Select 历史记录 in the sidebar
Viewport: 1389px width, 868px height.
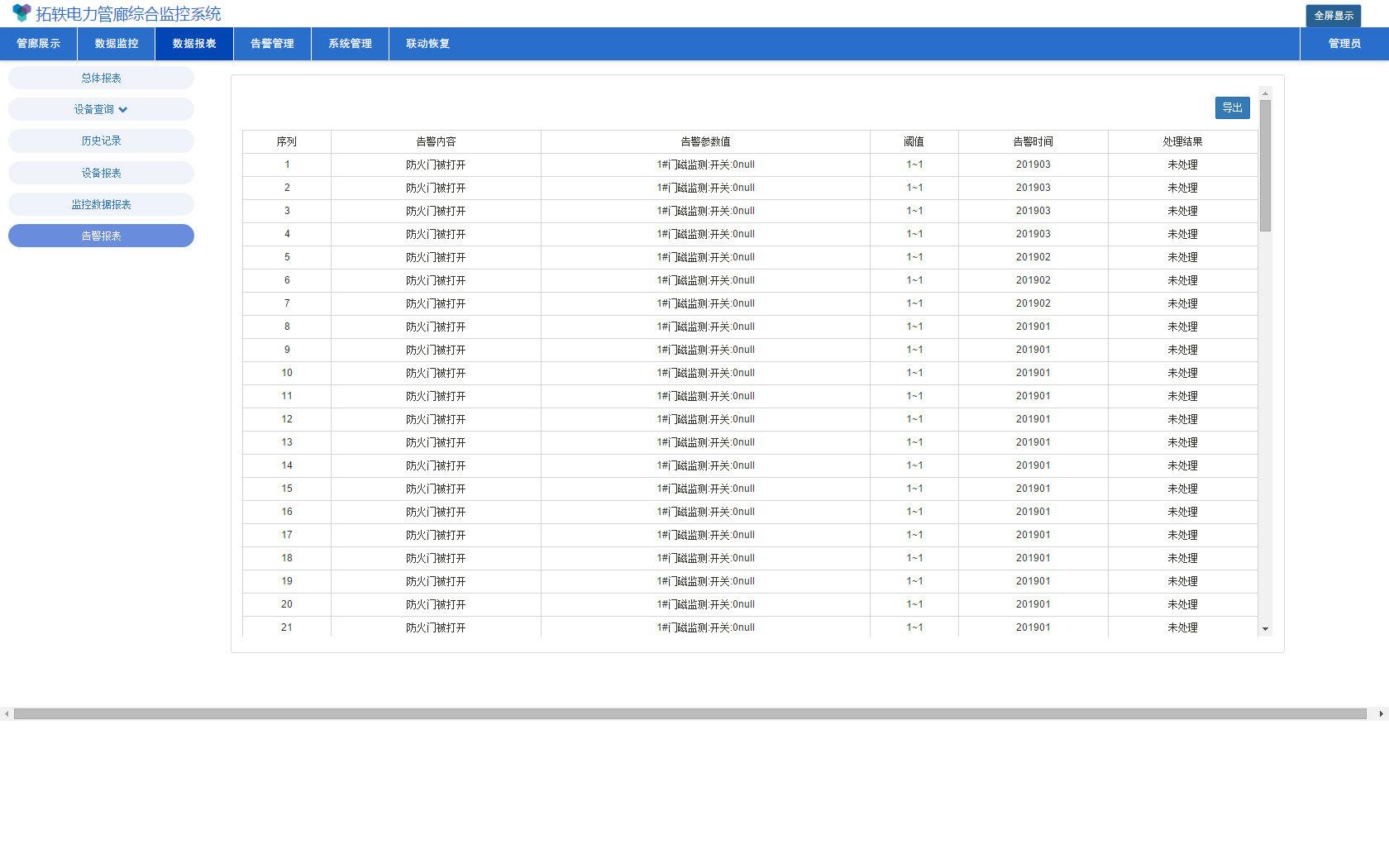pos(101,141)
